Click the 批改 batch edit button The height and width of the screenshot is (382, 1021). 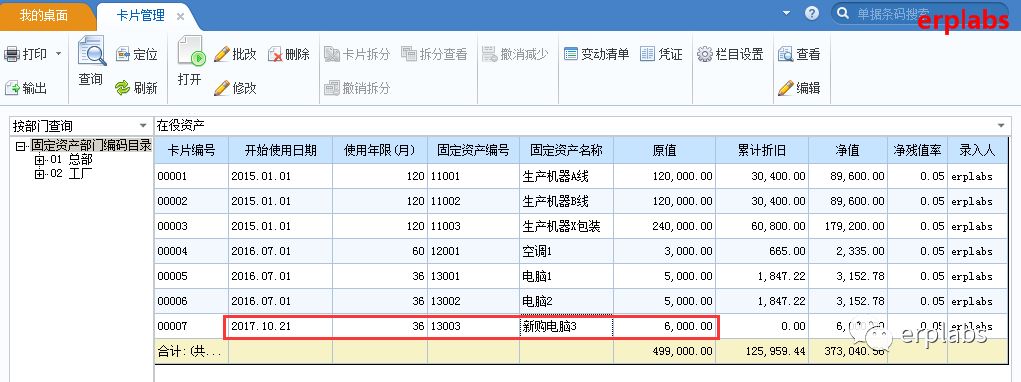[x=235, y=54]
